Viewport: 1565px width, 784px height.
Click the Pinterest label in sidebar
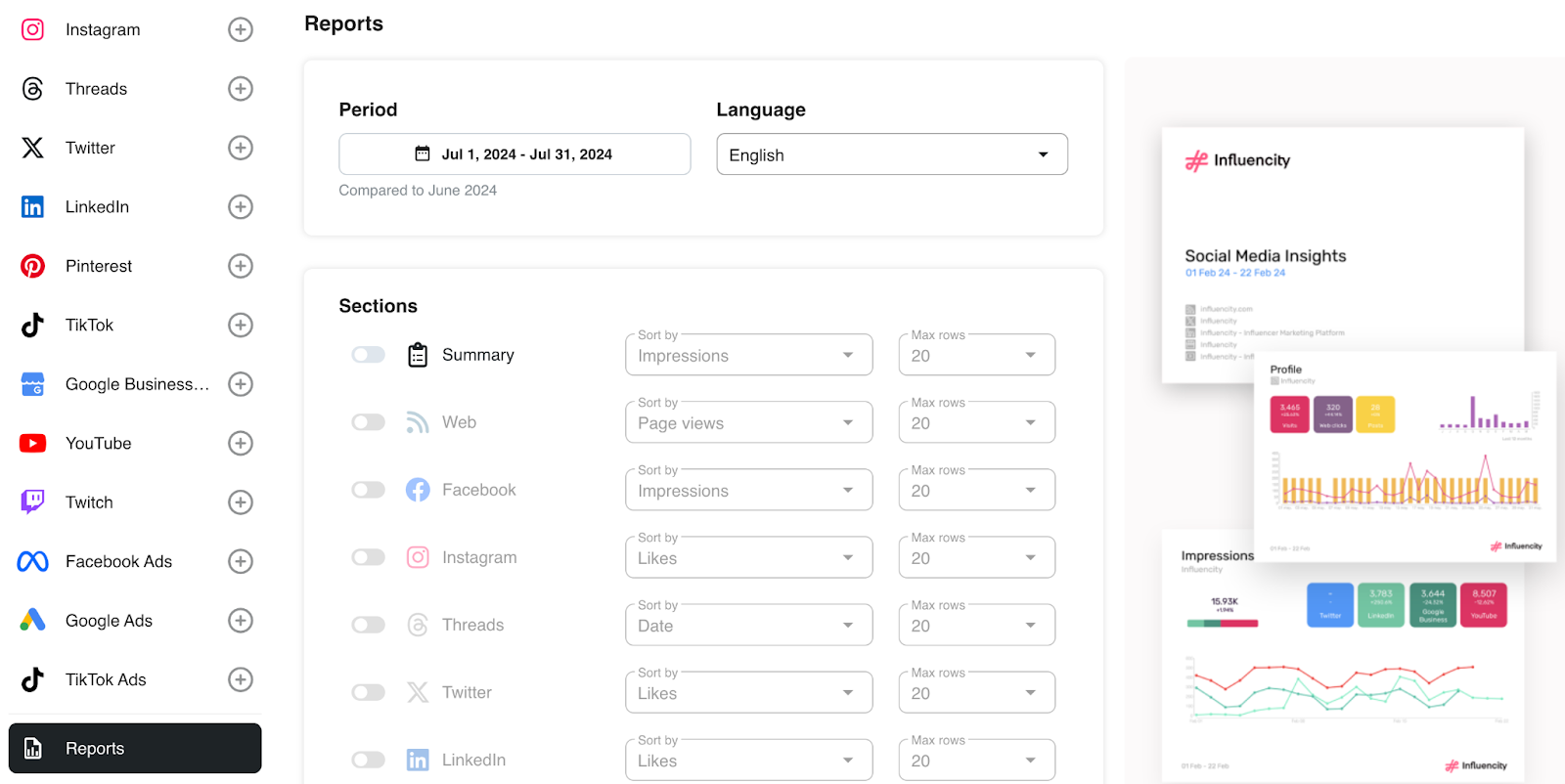[x=99, y=266]
